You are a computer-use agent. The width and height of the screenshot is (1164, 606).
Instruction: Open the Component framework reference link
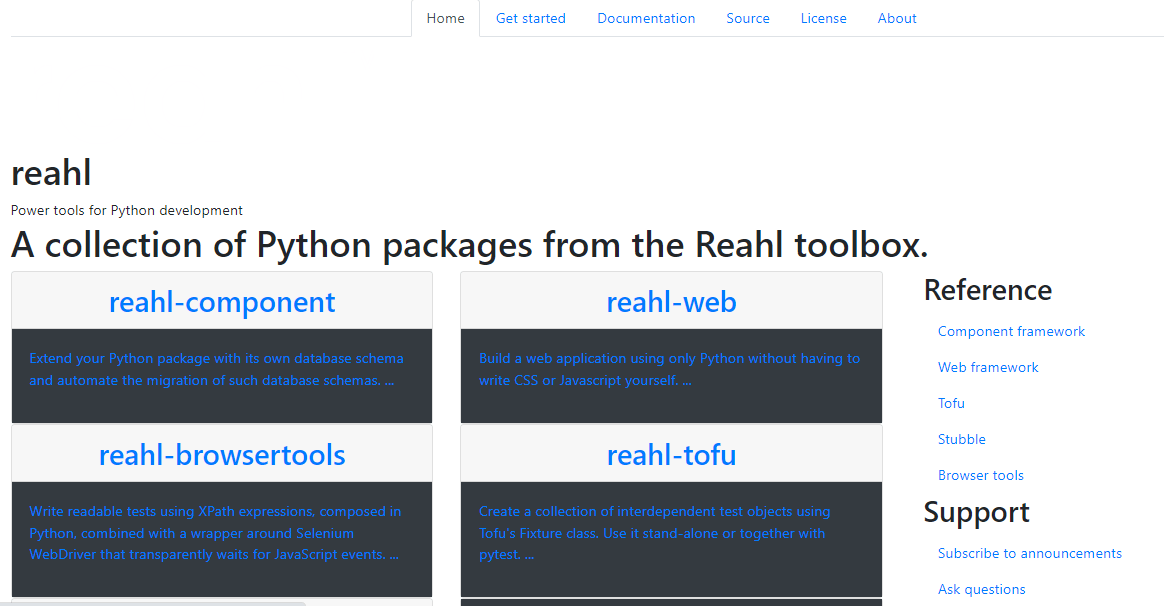pyautogui.click(x=1011, y=331)
